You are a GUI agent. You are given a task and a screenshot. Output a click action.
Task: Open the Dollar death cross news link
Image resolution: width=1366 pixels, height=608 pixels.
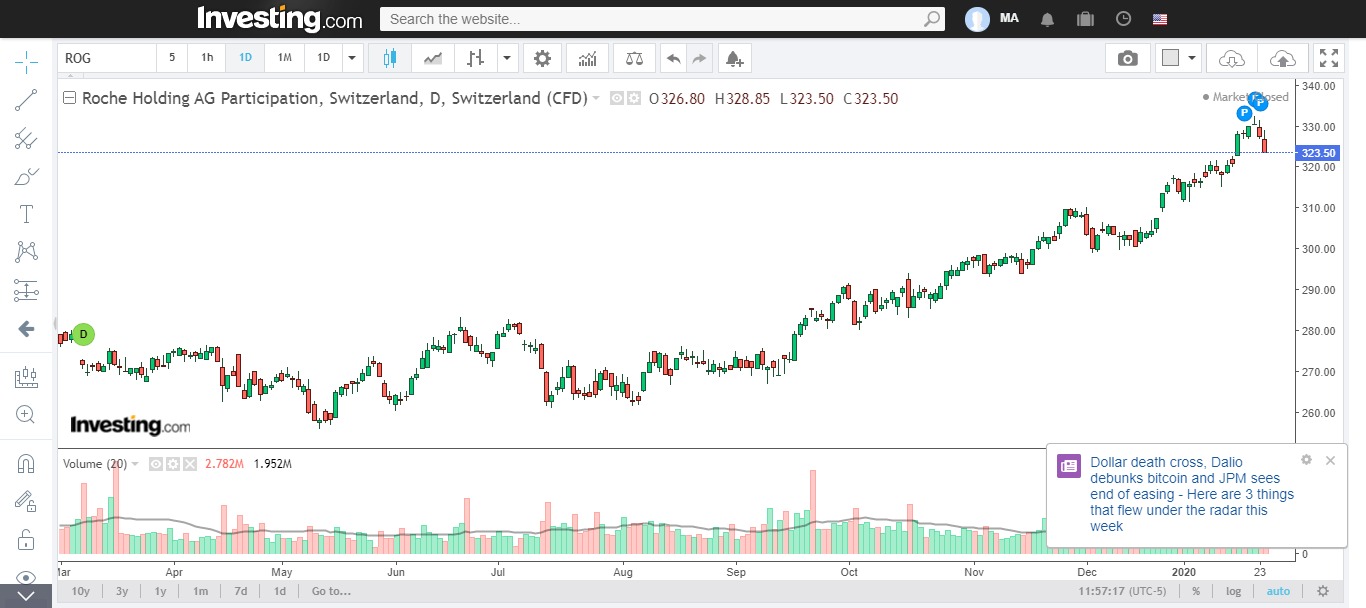[x=1191, y=494]
